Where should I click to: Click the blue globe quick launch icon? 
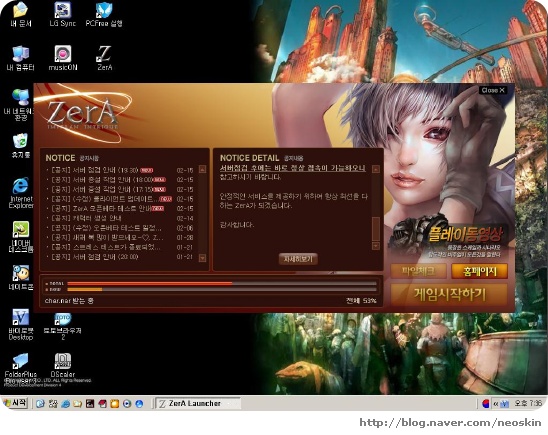point(139,404)
